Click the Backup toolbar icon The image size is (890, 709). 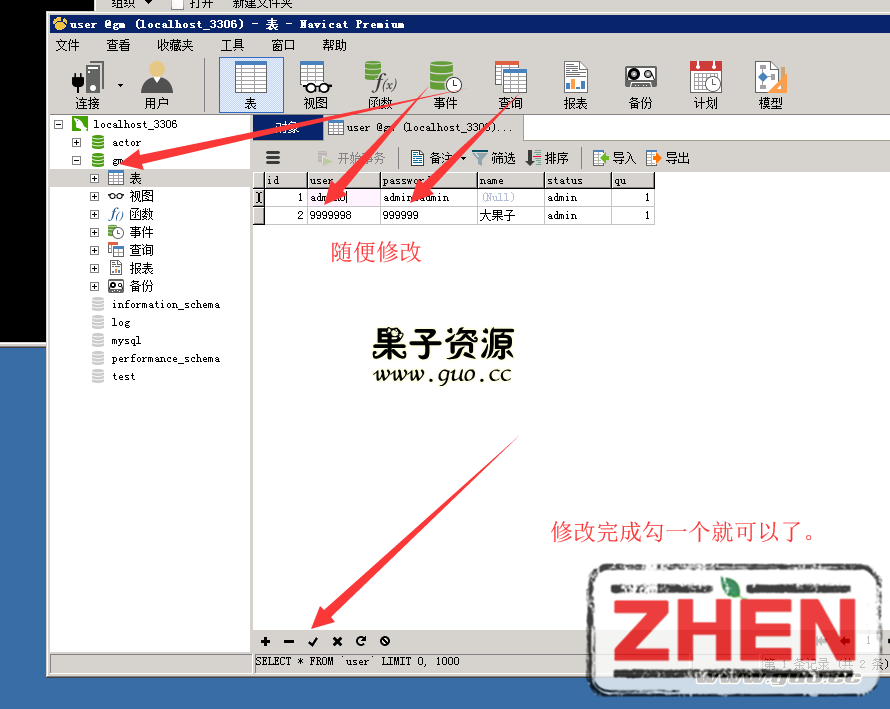click(640, 80)
